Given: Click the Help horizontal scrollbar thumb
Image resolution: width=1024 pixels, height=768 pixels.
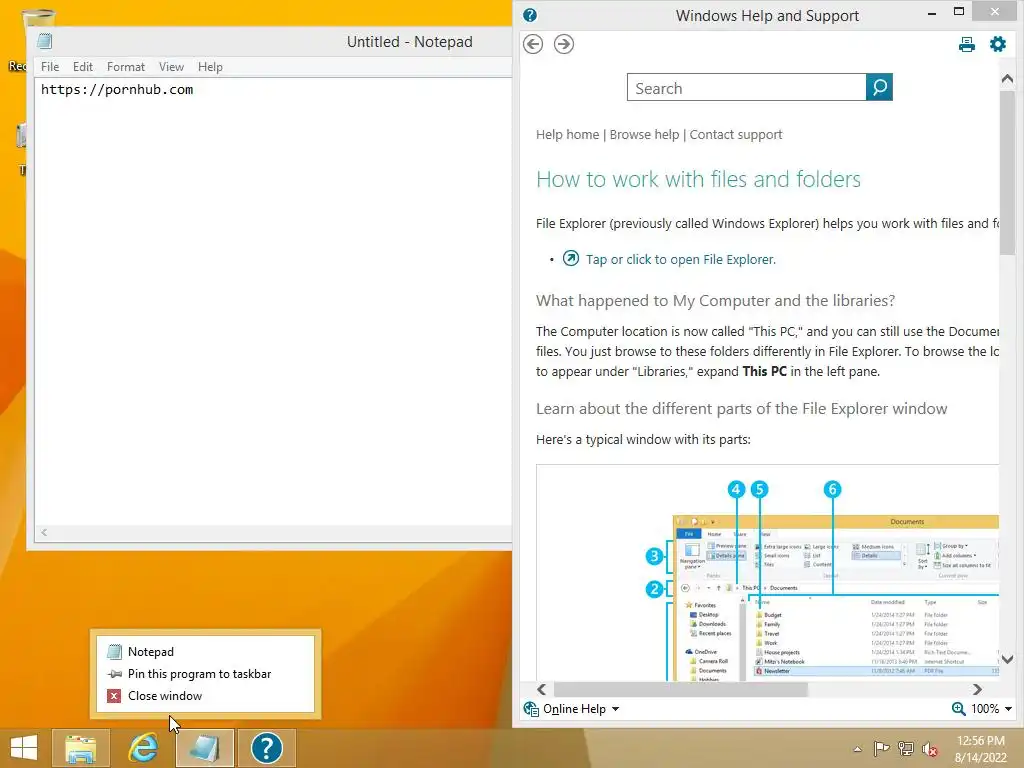Looking at the screenshot, I should click(x=680, y=689).
